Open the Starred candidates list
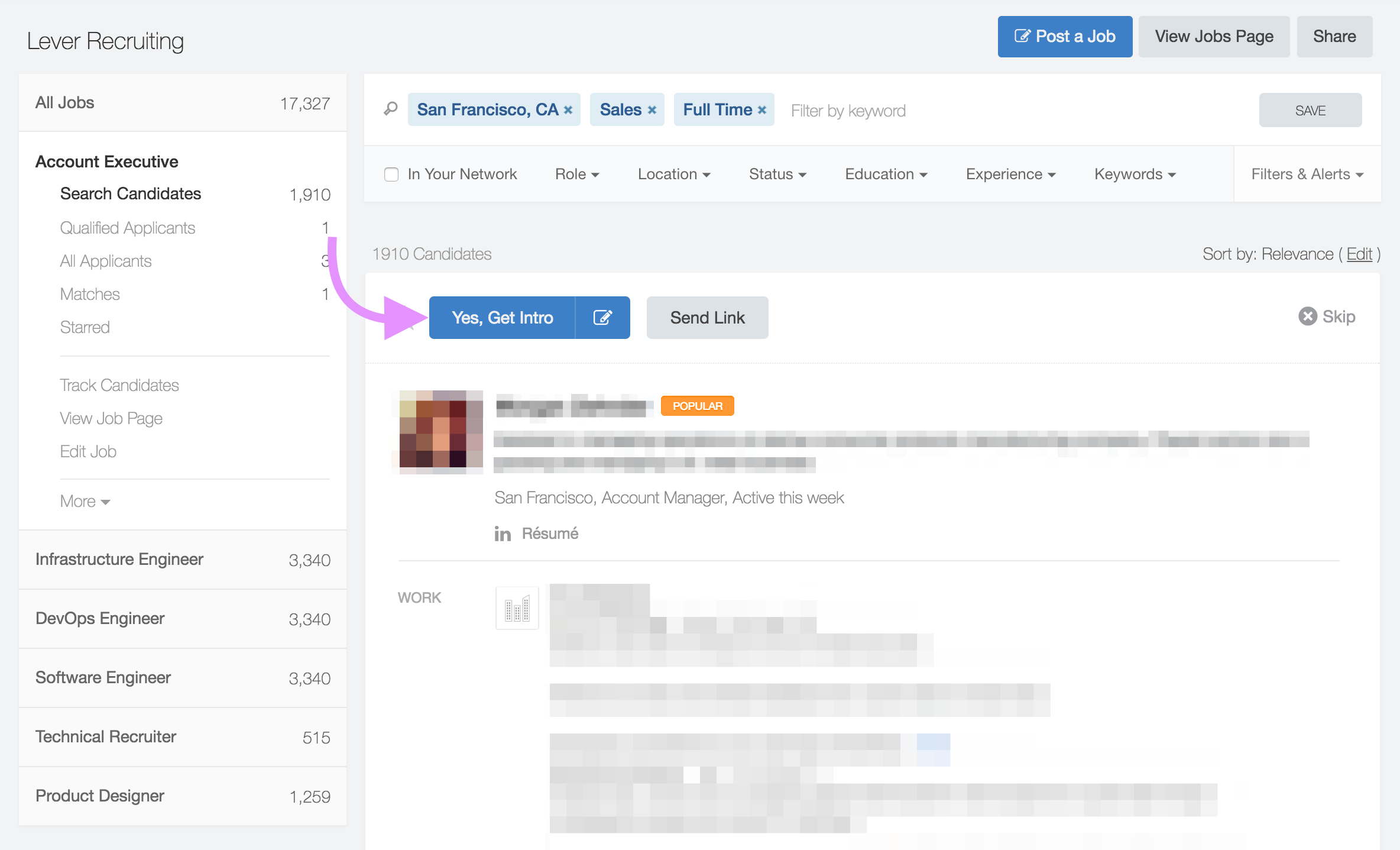The image size is (1400, 850). [x=85, y=327]
